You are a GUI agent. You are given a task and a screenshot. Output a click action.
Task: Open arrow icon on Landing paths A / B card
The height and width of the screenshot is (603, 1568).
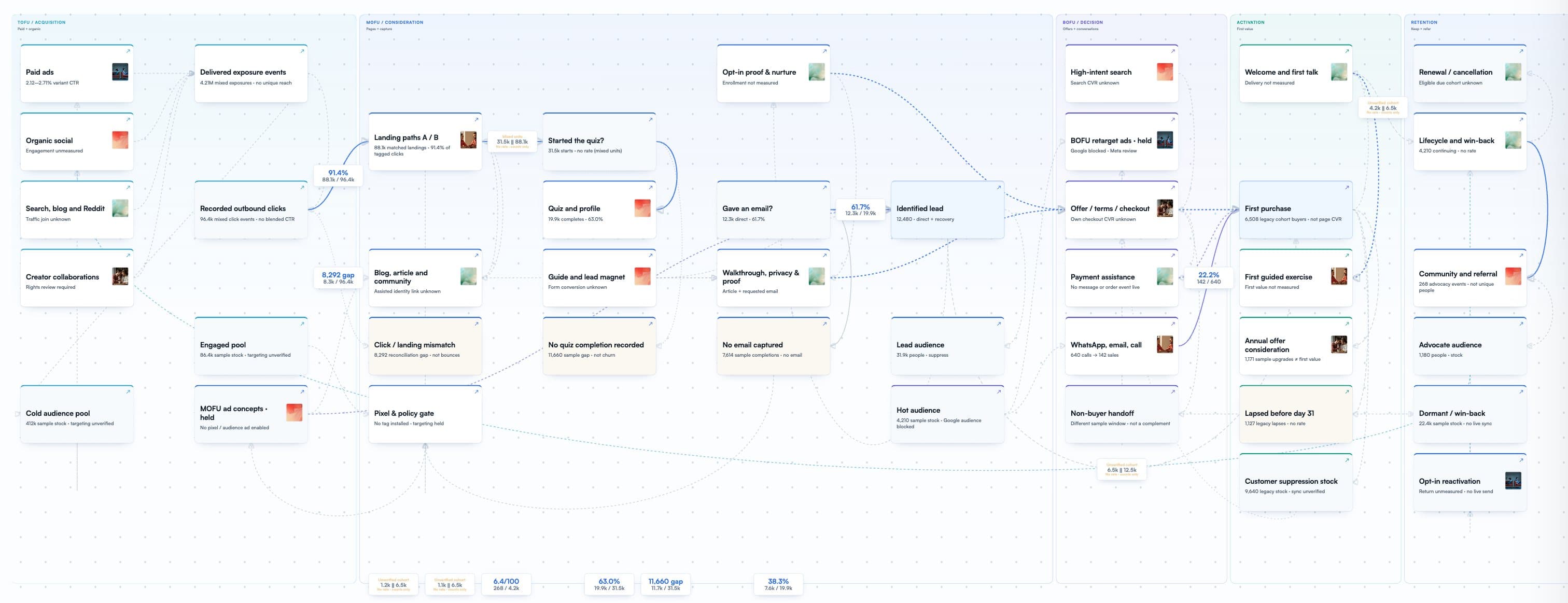pyautogui.click(x=476, y=119)
